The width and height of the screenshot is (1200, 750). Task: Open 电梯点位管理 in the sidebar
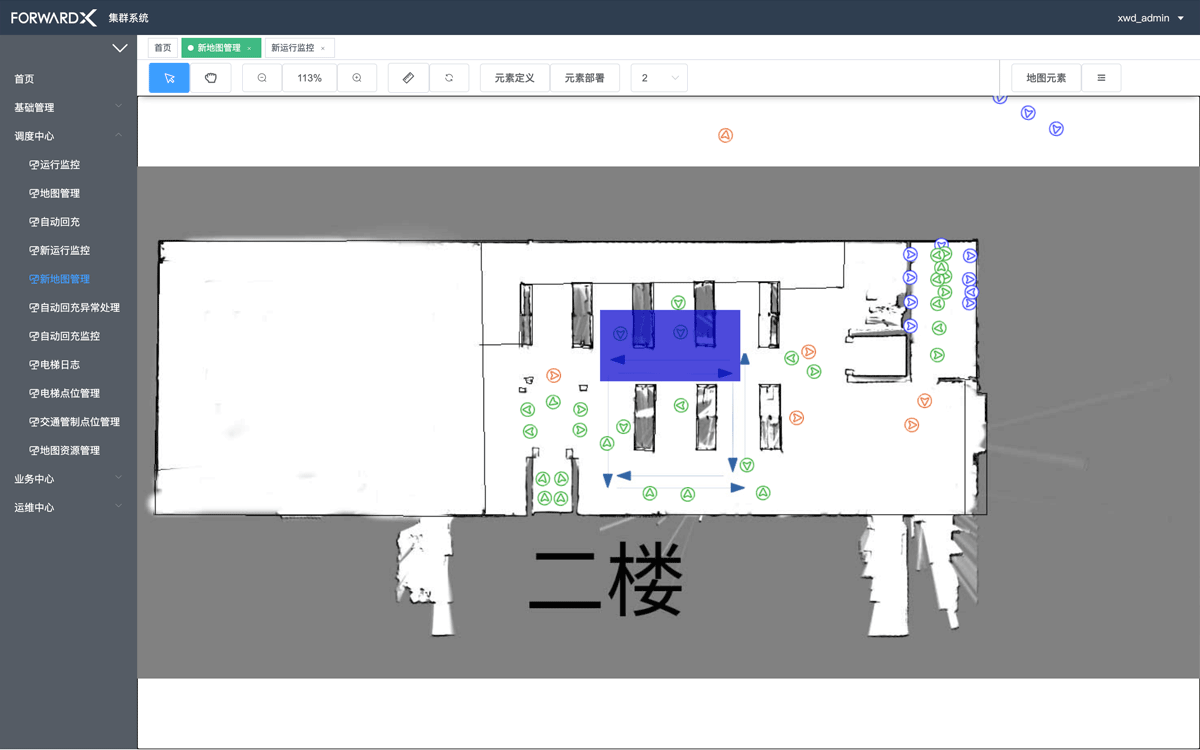(x=68, y=393)
